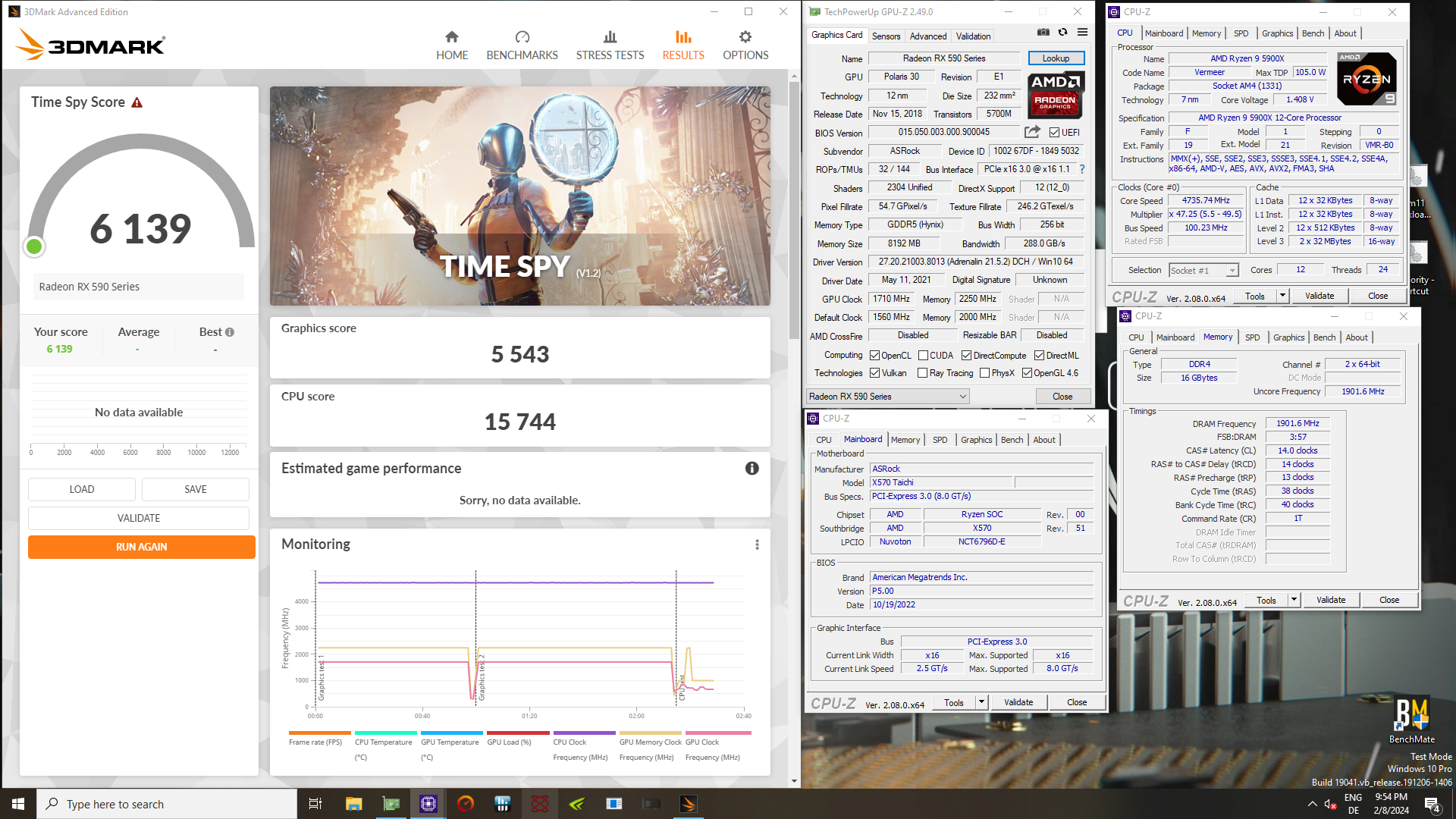
Task: Click the Windows taskbar search box
Action: (x=167, y=804)
